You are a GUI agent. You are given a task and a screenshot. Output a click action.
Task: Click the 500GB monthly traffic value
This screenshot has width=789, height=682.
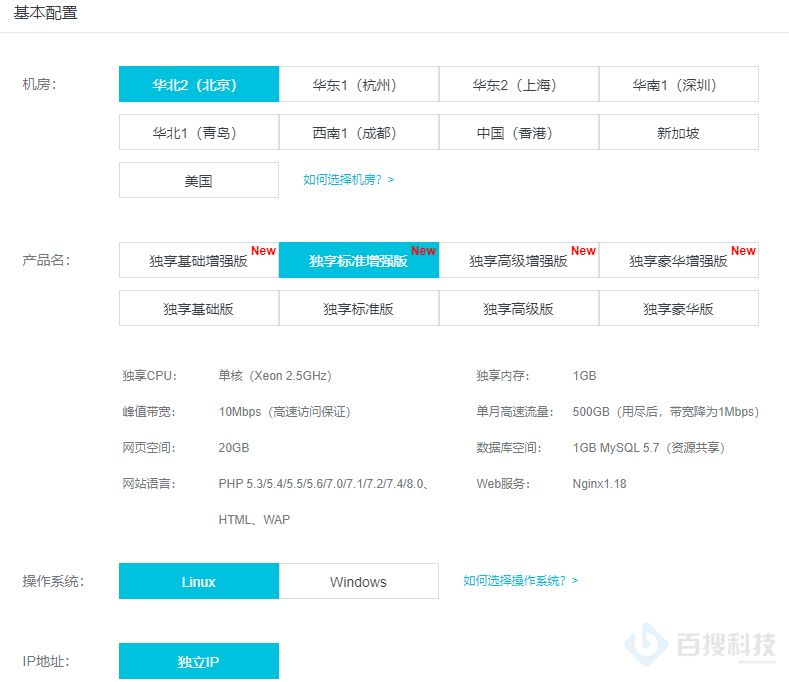click(666, 412)
